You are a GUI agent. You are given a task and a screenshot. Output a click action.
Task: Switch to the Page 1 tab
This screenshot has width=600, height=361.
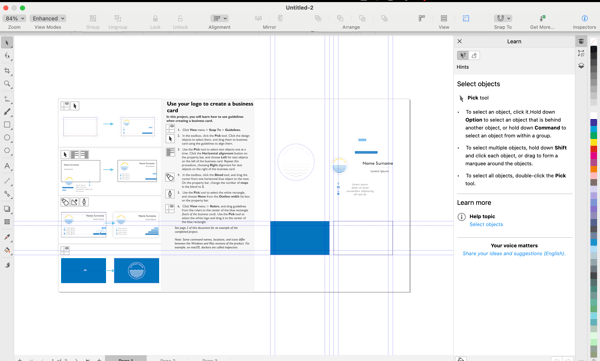126,359
